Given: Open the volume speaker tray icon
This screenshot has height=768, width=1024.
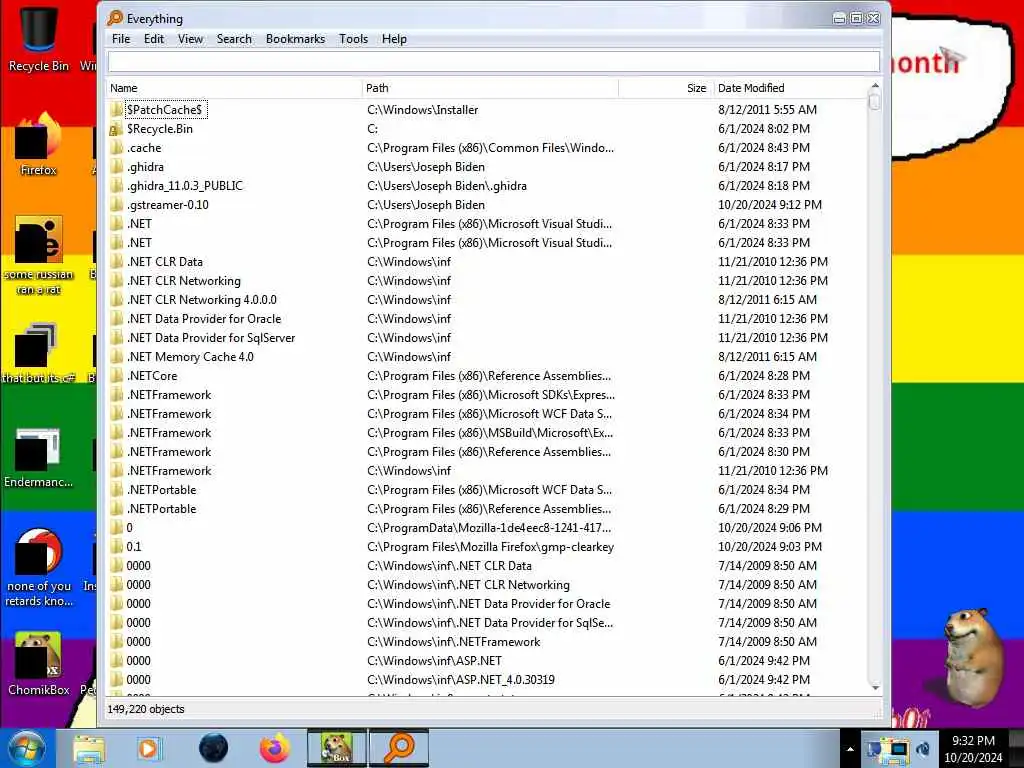Looking at the screenshot, I should (x=923, y=750).
